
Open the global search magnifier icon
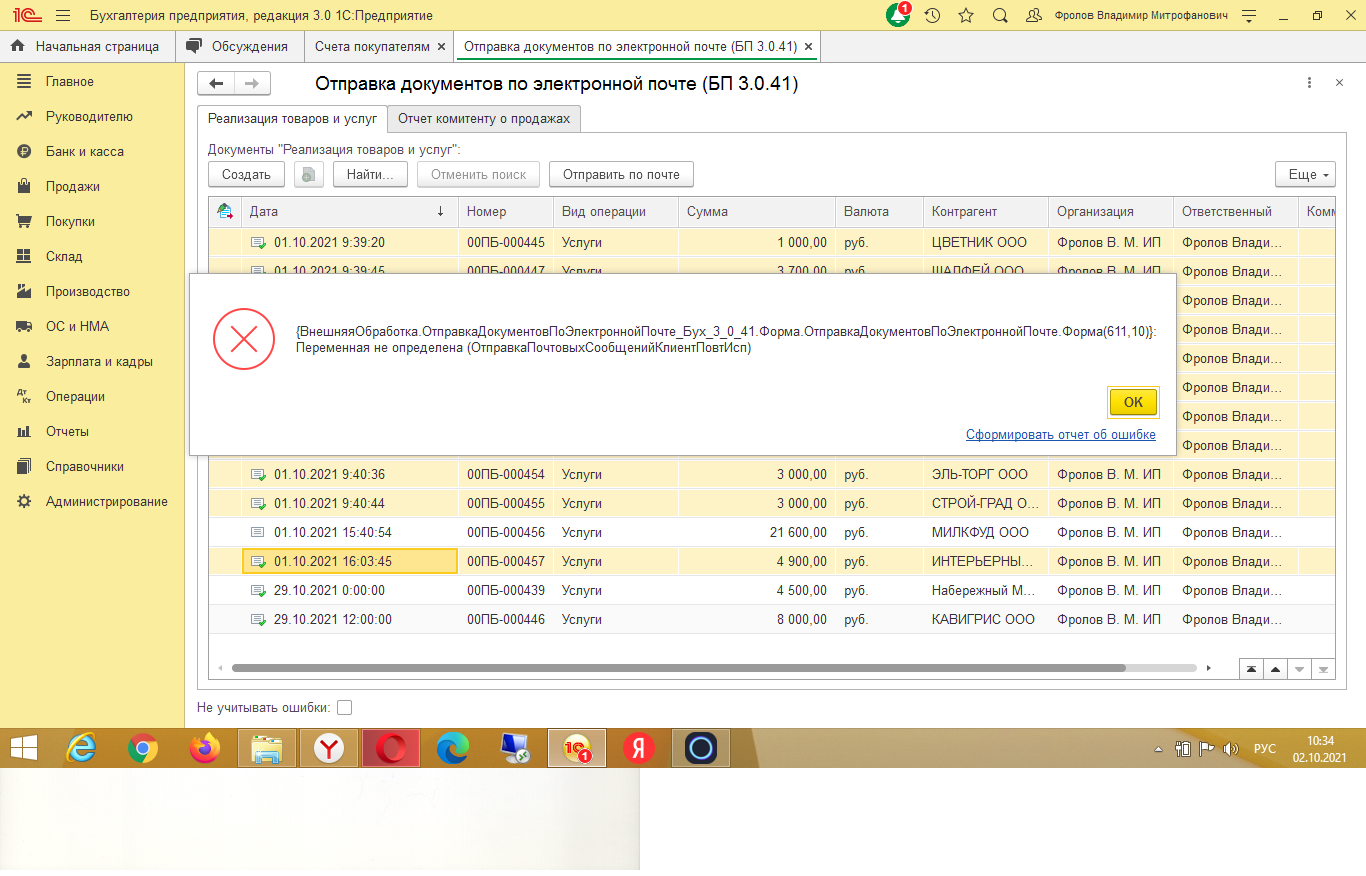click(1000, 16)
